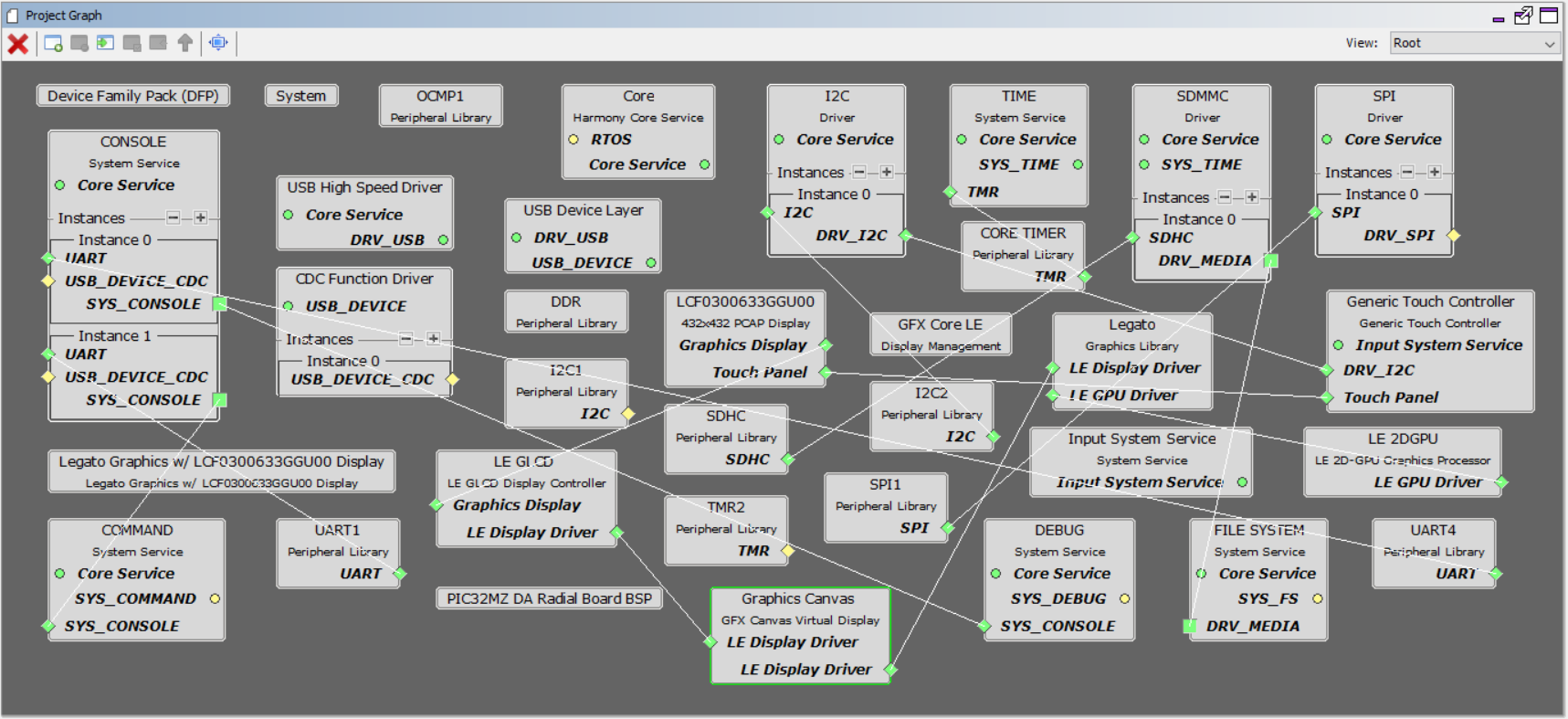1568x719 pixels.
Task: Click the blue fit-to-view icon in toolbar
Action: click(218, 43)
